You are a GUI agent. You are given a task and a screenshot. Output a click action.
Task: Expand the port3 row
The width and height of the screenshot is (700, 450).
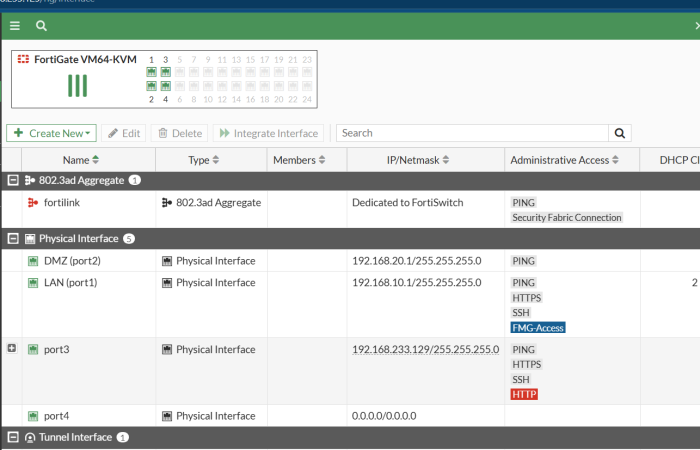pos(12,349)
